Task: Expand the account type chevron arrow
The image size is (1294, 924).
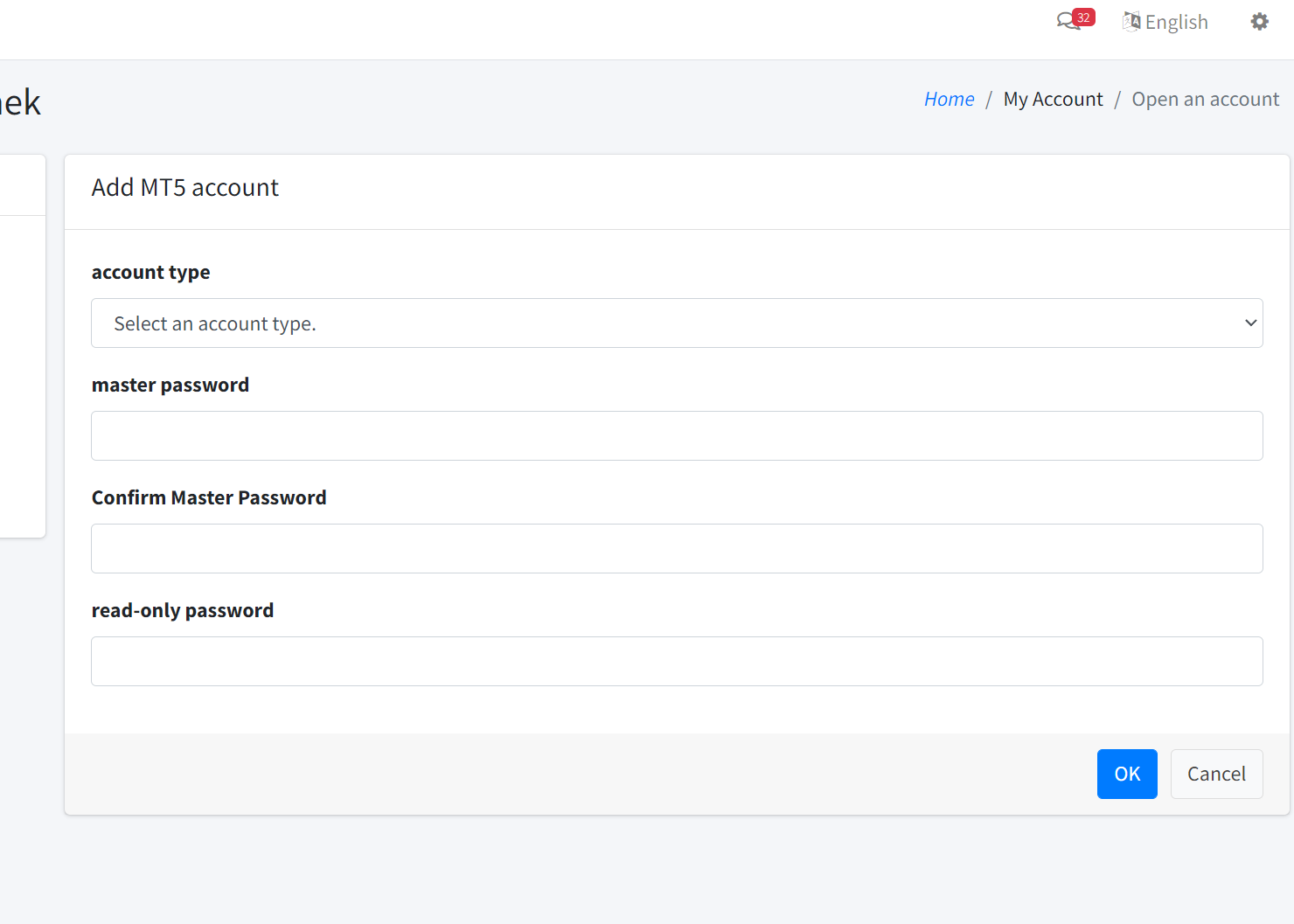Action: 1250,323
